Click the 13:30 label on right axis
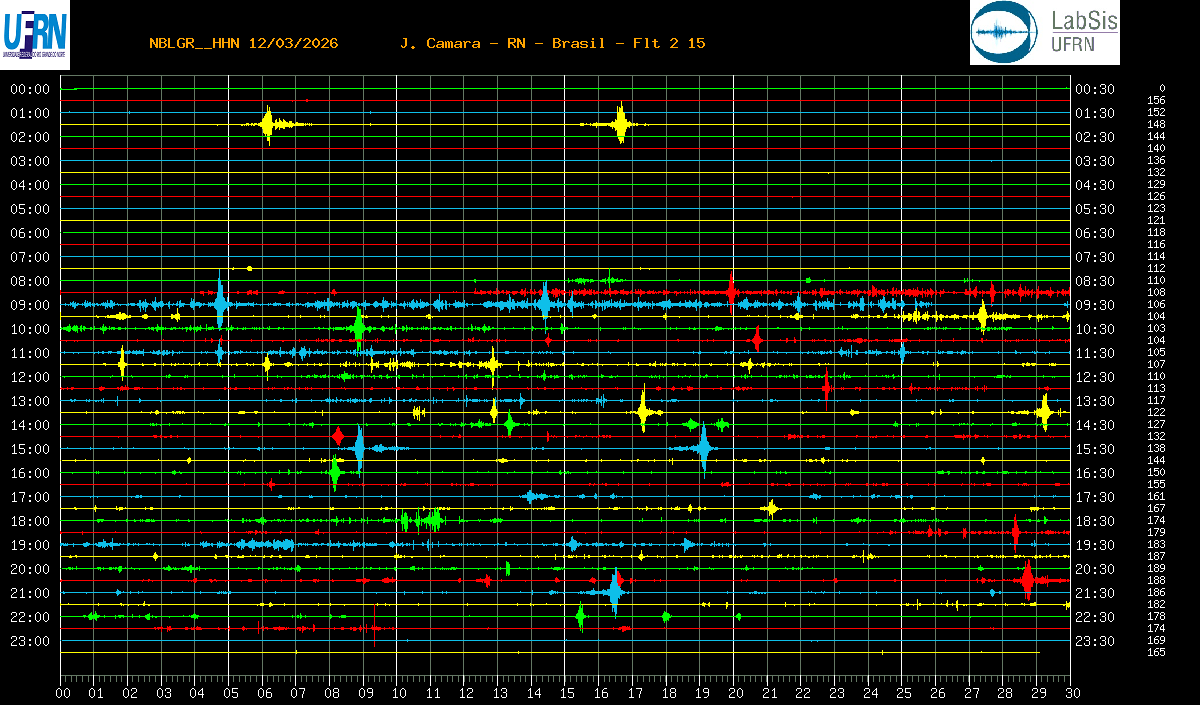 pos(1094,401)
